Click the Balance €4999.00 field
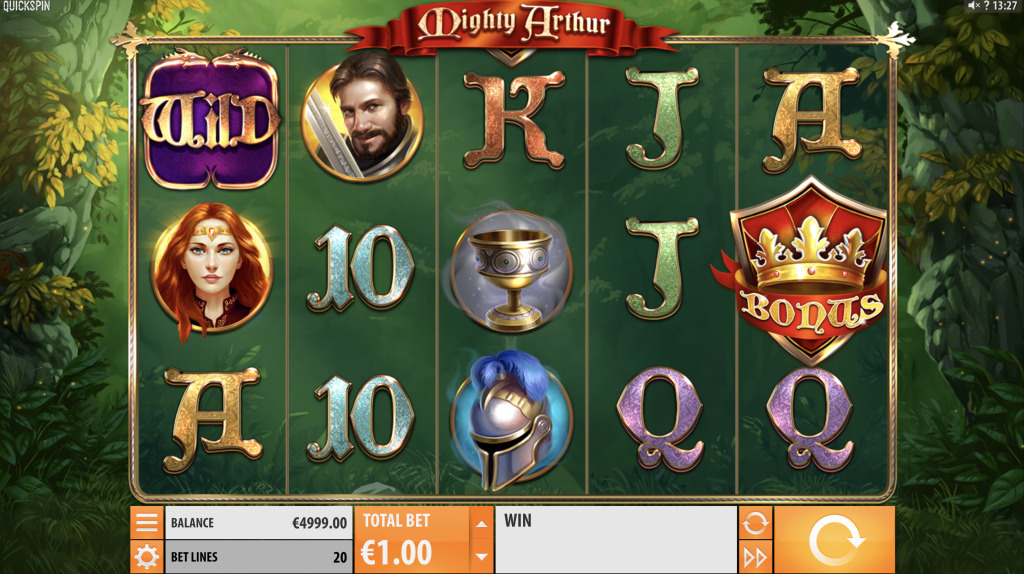This screenshot has width=1024, height=574. pos(259,522)
